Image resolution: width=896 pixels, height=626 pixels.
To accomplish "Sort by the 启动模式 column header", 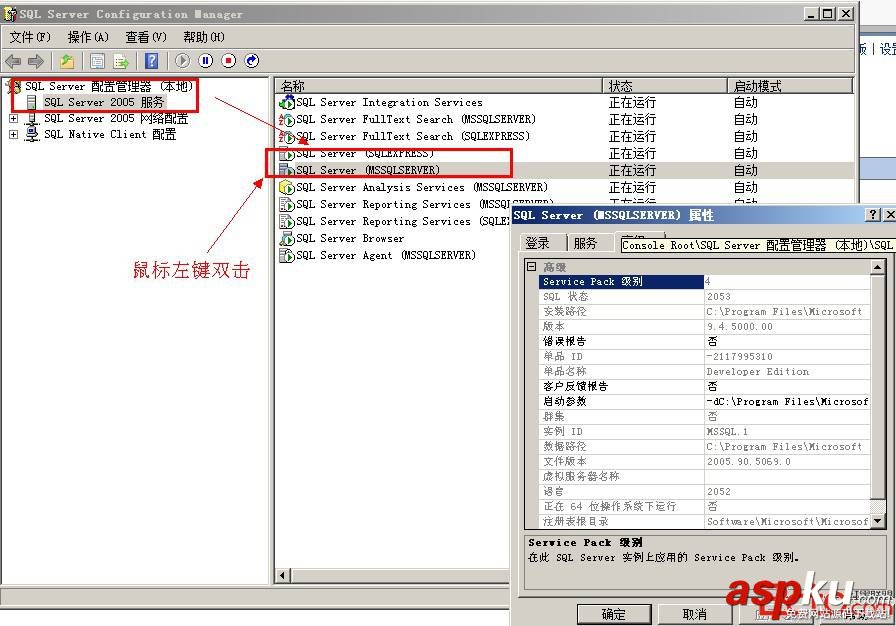I will coord(790,86).
